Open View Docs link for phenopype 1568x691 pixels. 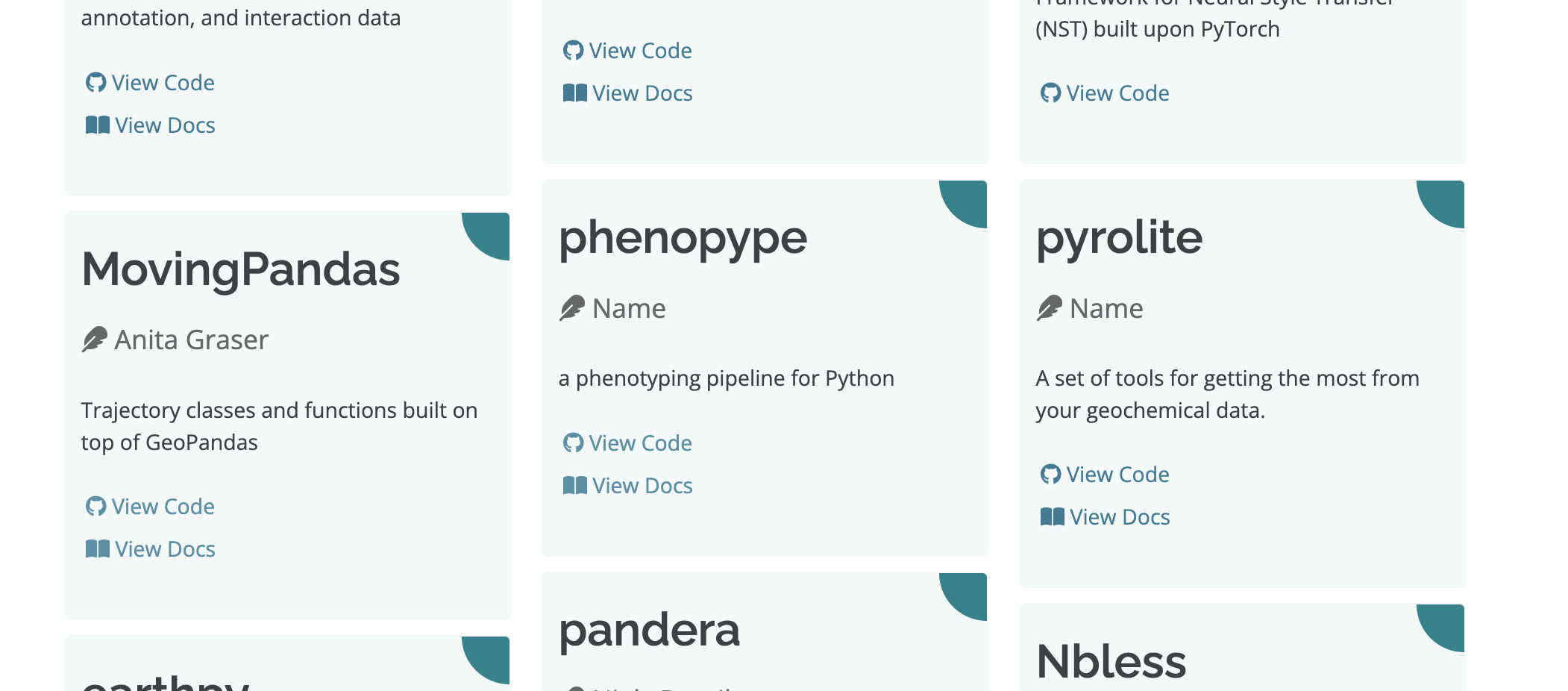coord(628,486)
